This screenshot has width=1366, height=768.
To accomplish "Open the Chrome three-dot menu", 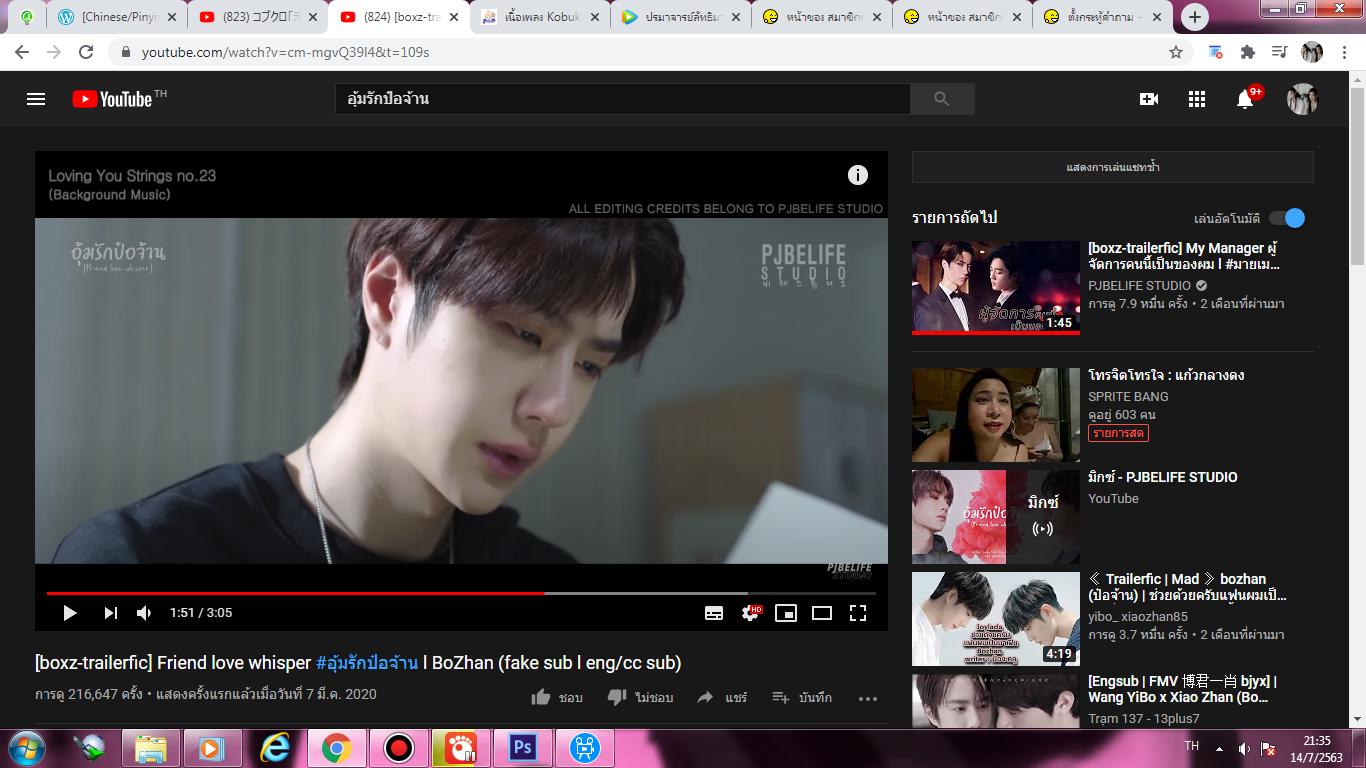I will pyautogui.click(x=1344, y=52).
